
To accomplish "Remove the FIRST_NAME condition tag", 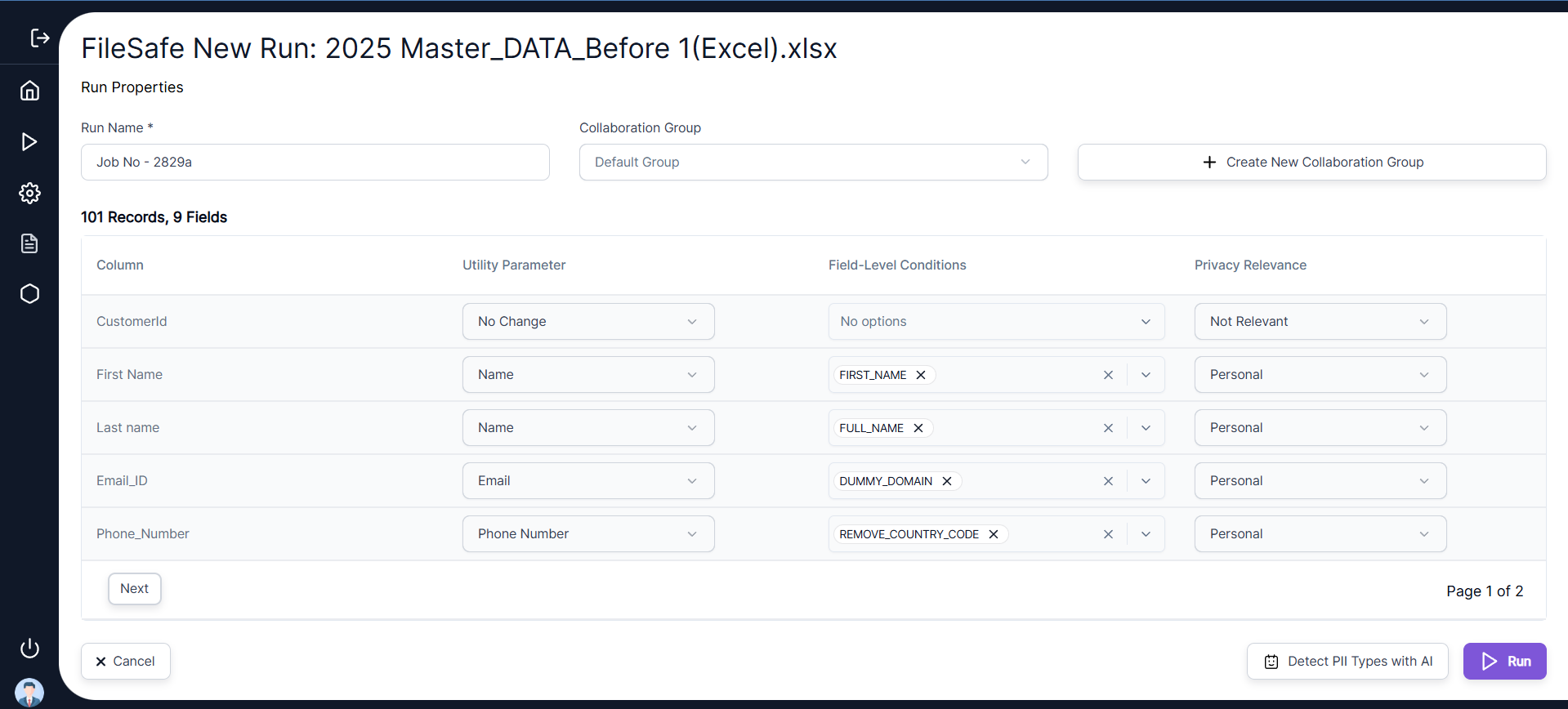I will click(921, 375).
